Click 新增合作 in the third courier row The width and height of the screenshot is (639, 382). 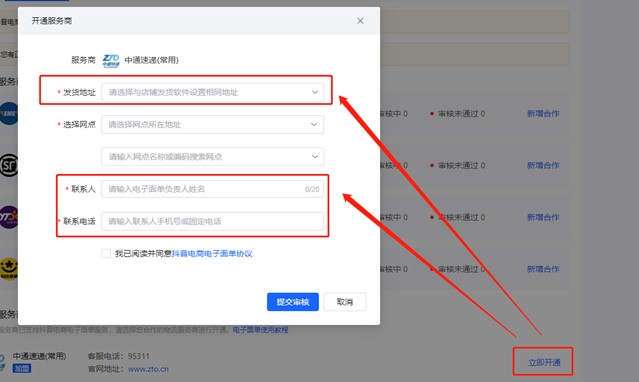543,217
